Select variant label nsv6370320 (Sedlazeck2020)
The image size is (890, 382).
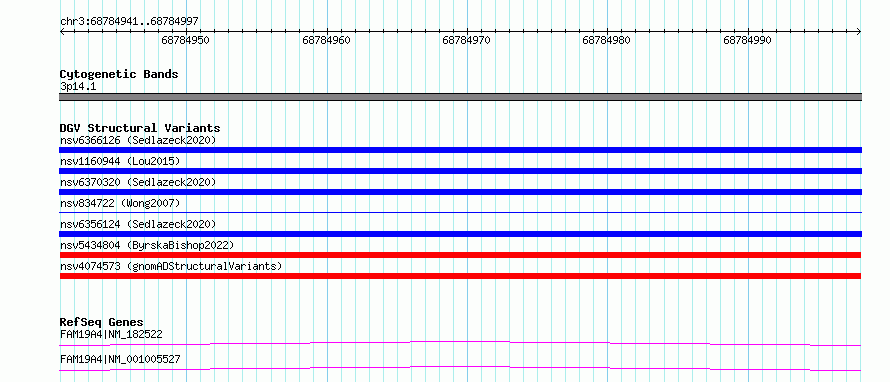[138, 182]
